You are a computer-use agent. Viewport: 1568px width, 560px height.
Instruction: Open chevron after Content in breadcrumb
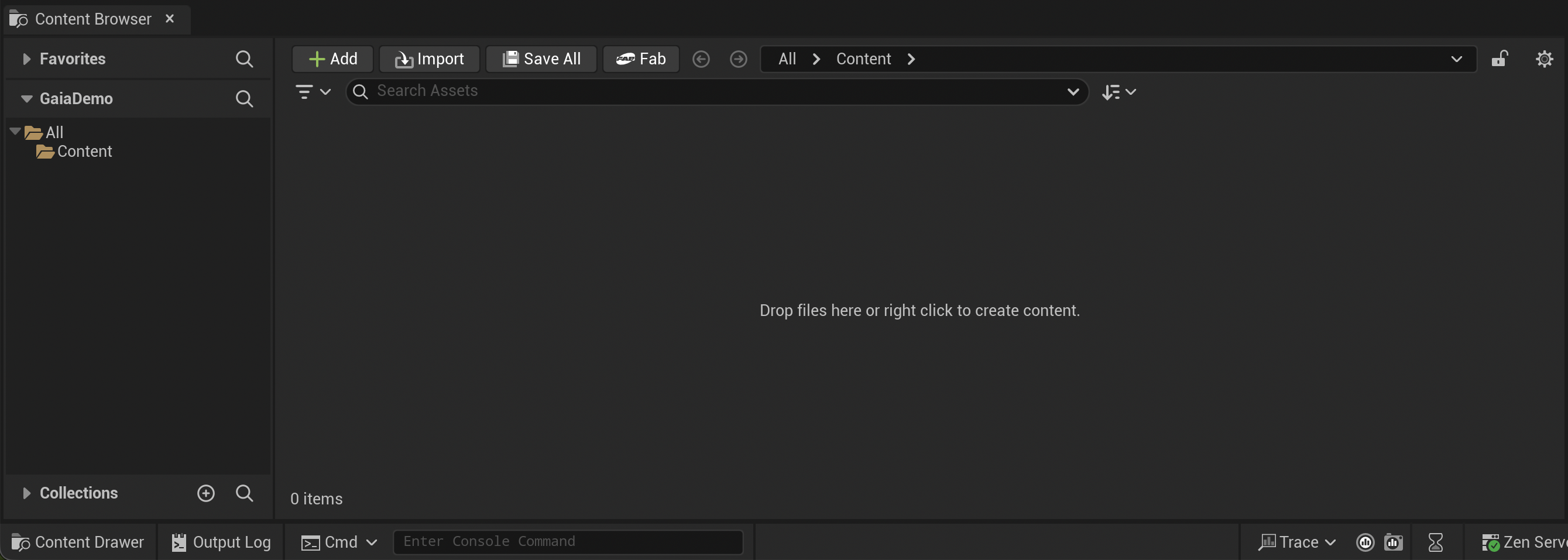coord(911,59)
